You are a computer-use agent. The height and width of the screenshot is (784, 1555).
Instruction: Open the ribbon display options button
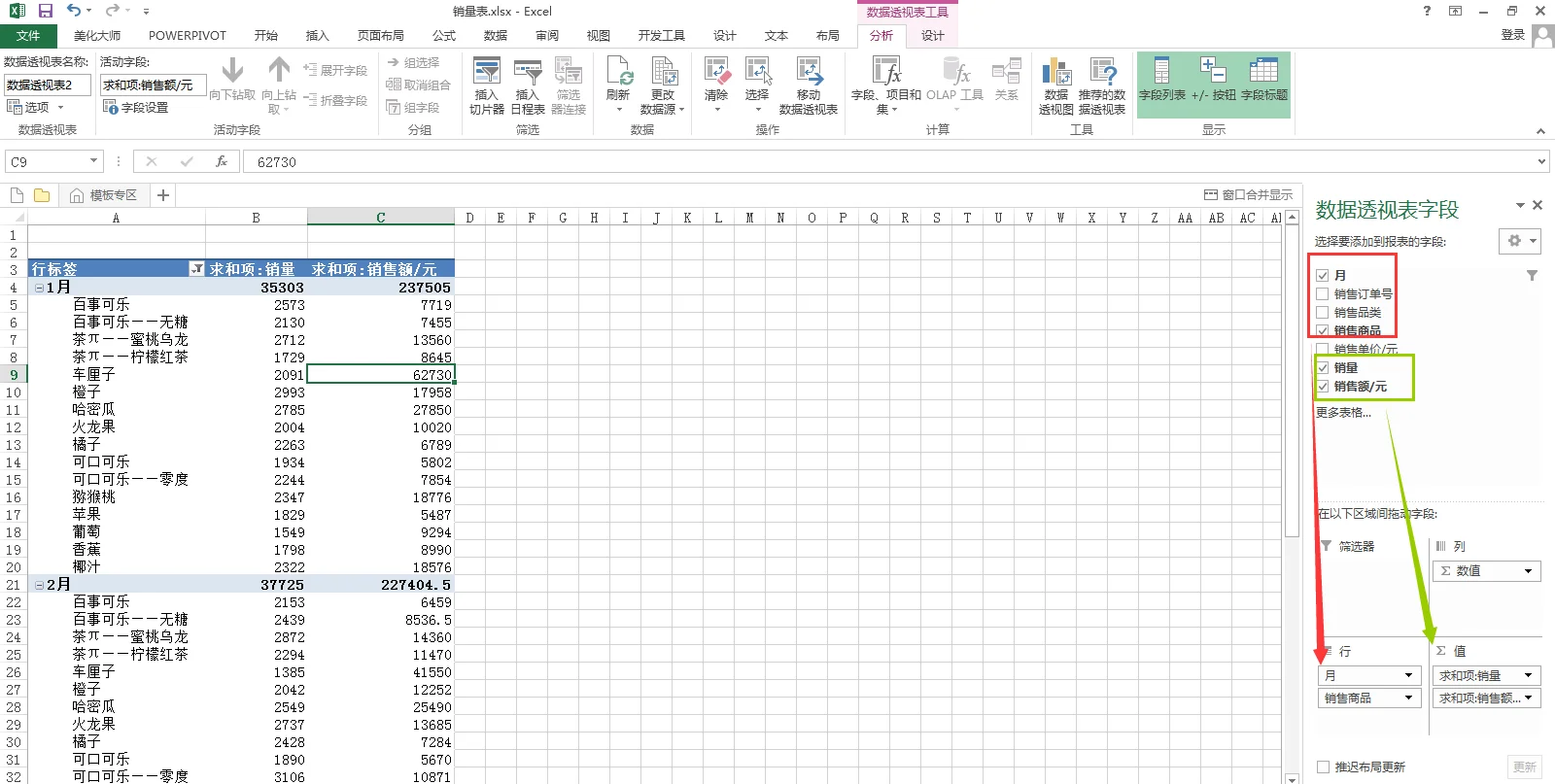[x=1455, y=11]
